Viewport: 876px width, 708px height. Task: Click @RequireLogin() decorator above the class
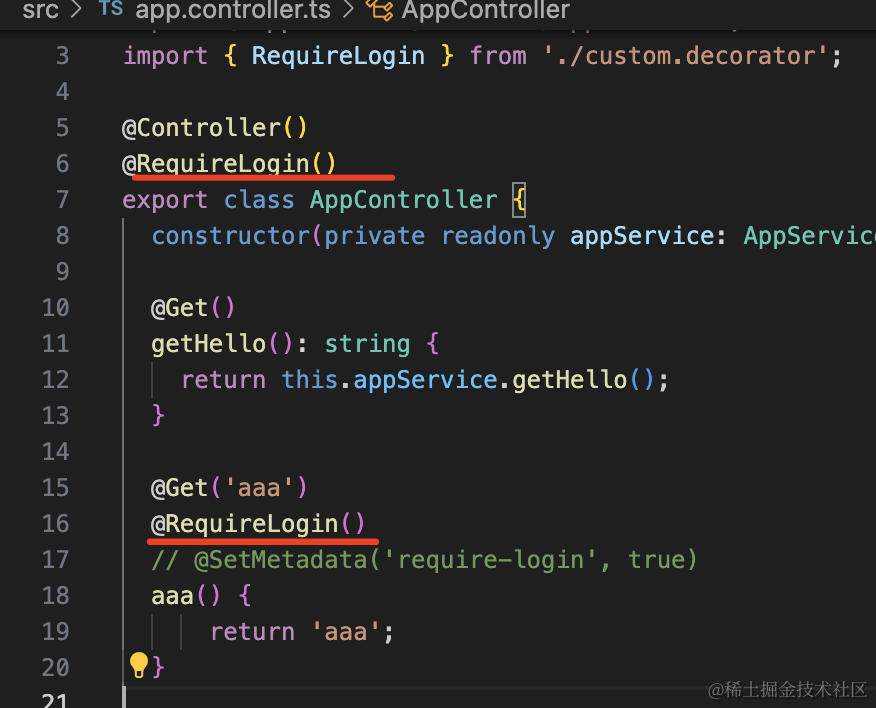(229, 163)
